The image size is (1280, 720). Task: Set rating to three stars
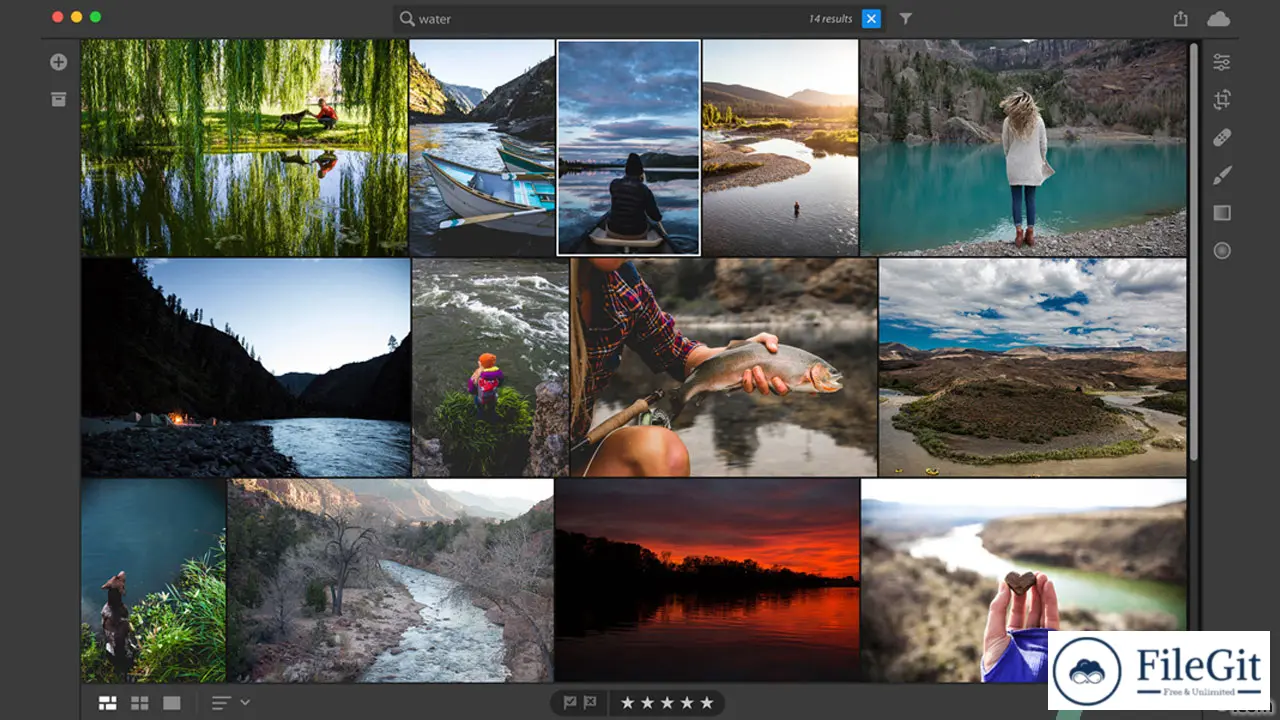click(667, 703)
